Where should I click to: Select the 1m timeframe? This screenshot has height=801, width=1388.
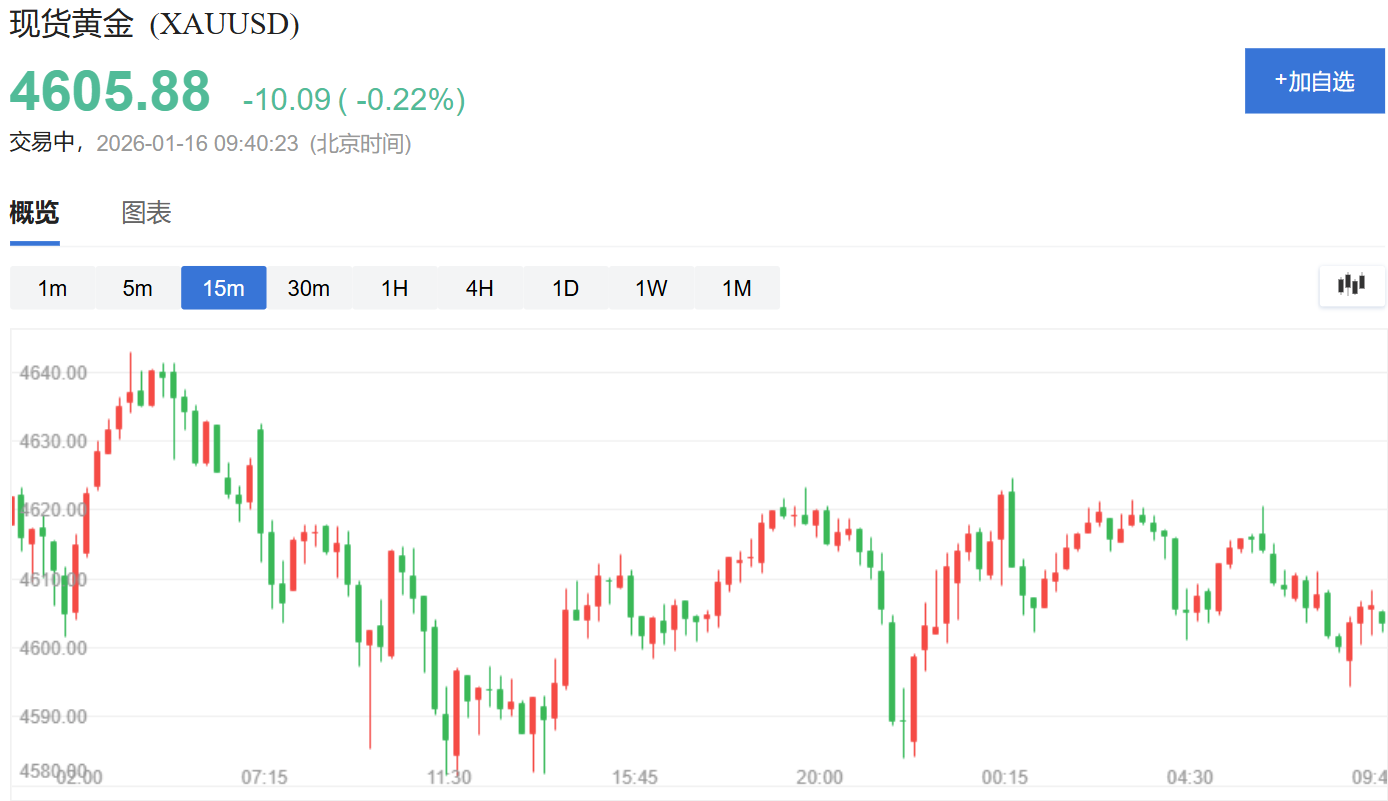click(x=52, y=288)
